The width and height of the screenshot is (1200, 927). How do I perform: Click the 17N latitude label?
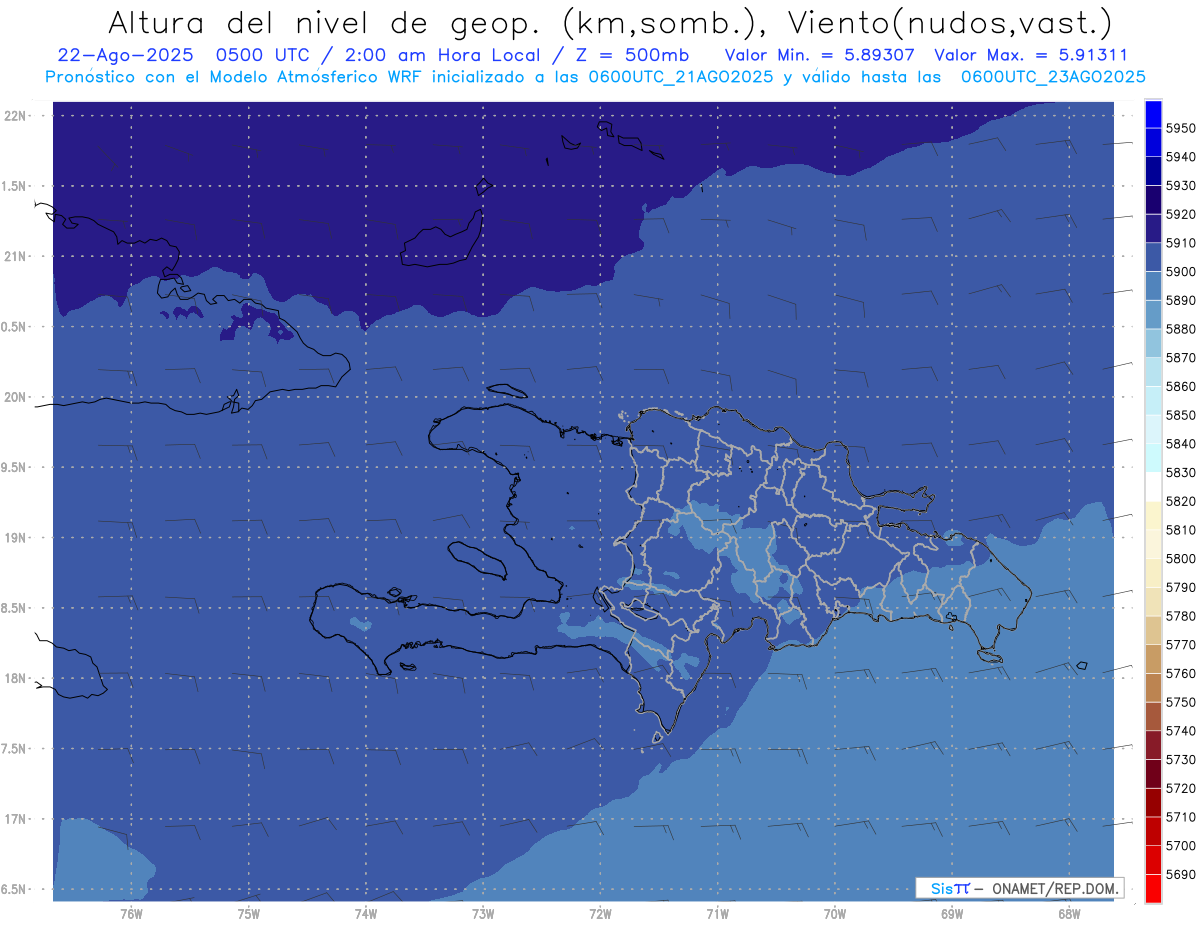pos(16,819)
